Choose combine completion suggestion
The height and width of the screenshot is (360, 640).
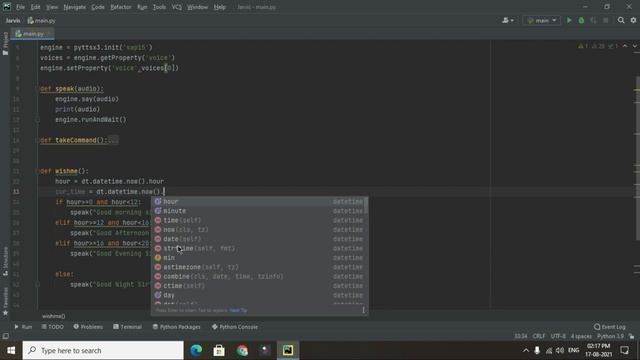pos(259,277)
